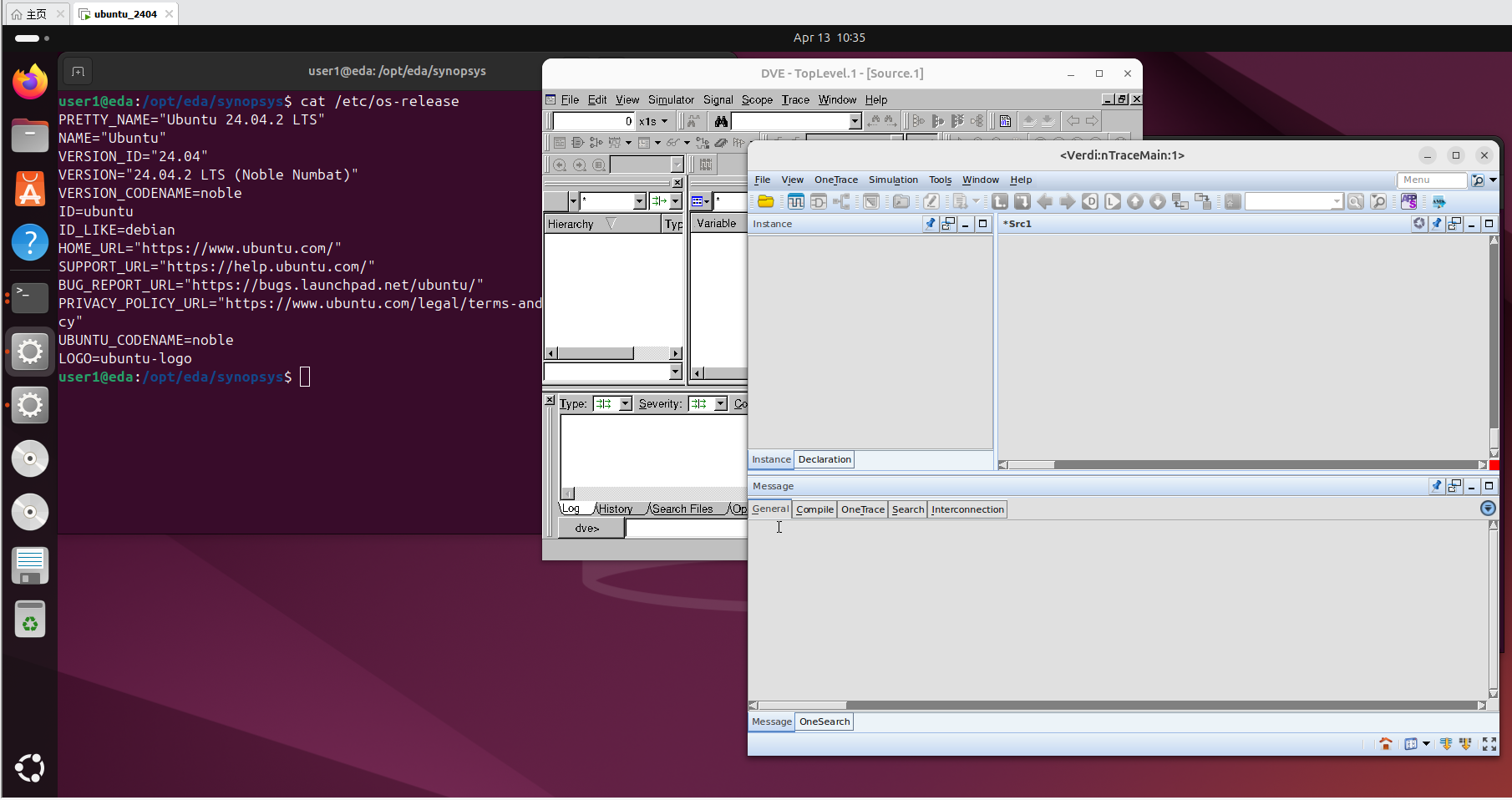The width and height of the screenshot is (1512, 800).
Task: Select the Search Files tab in DVE
Action: click(x=682, y=509)
